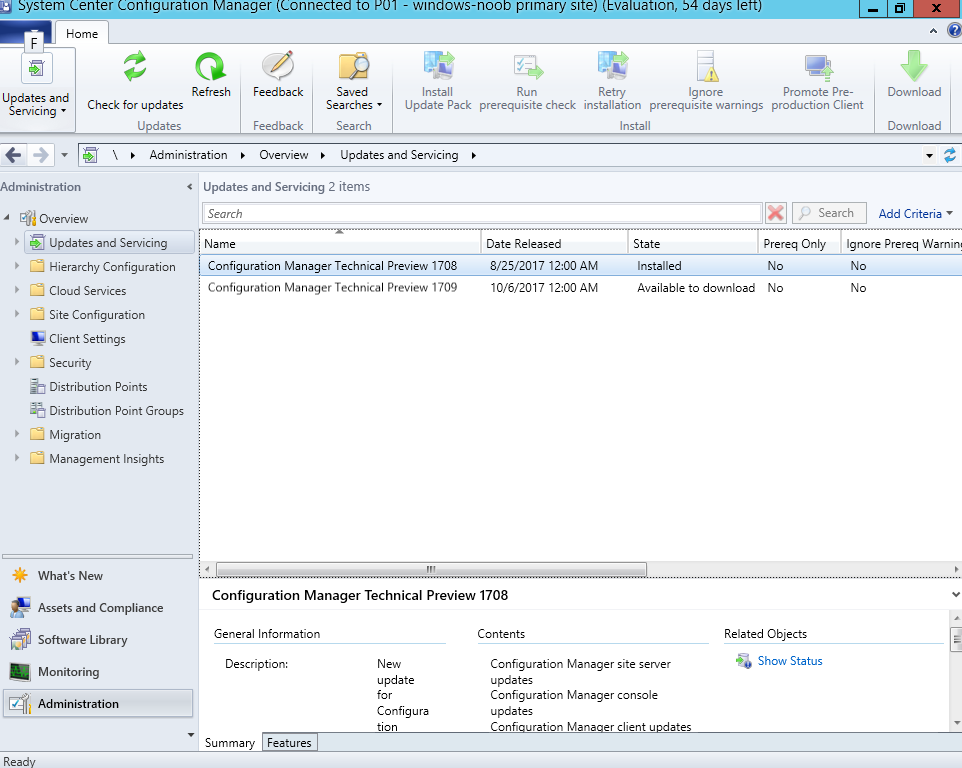Click Assets and Compliance workspace icon
Image resolution: width=962 pixels, height=768 pixels.
point(20,607)
